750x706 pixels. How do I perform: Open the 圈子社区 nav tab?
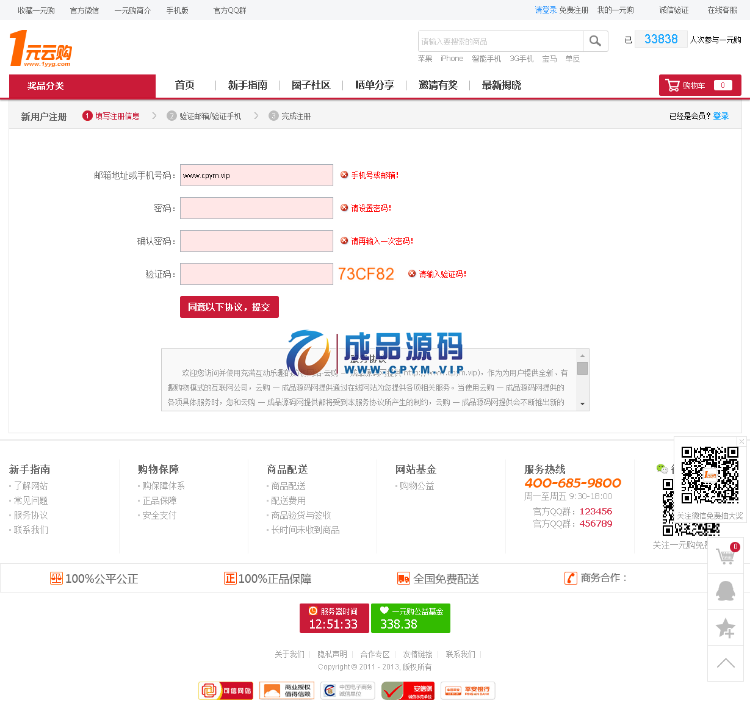pos(311,85)
